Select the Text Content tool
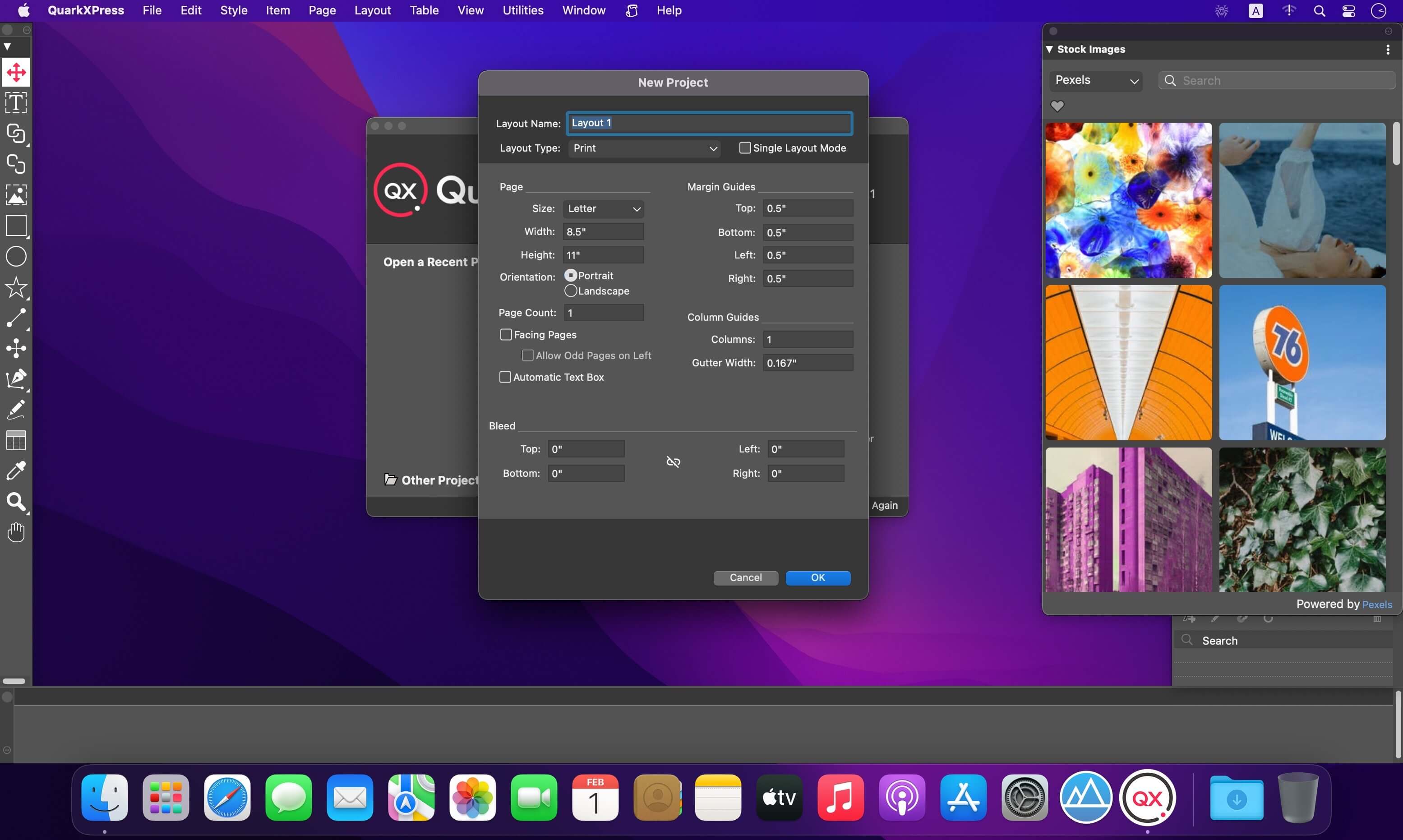Screen dimensions: 1403x840 tap(16, 103)
